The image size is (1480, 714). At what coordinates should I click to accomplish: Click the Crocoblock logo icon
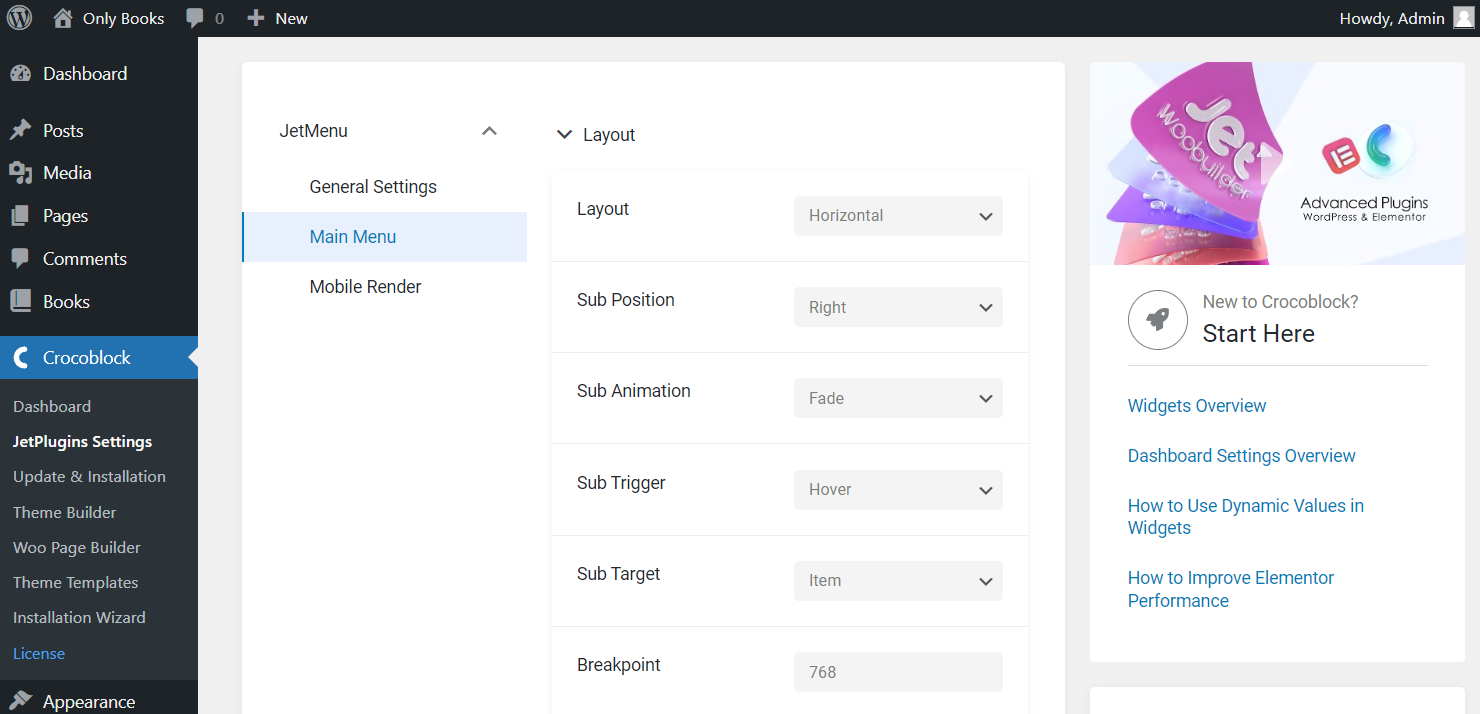click(x=20, y=358)
